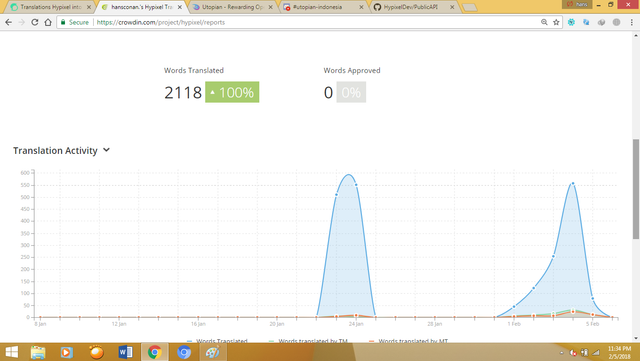Click the Words Approved label
The image size is (640, 361).
(352, 70)
